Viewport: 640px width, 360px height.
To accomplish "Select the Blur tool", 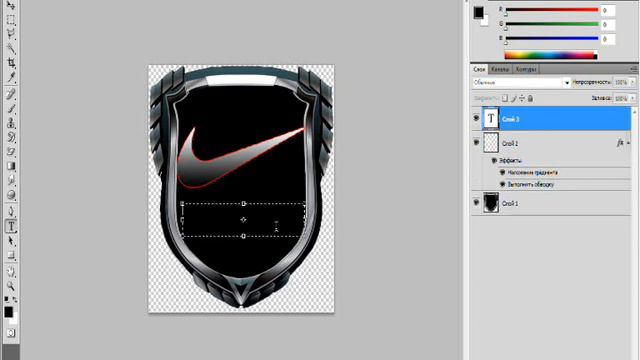I will 11,180.
